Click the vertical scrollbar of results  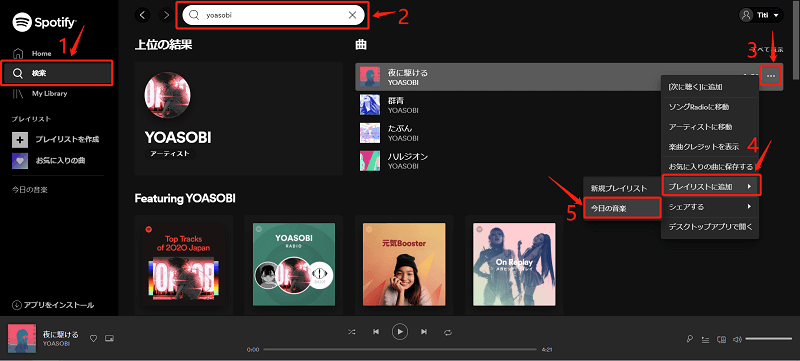[796, 41]
